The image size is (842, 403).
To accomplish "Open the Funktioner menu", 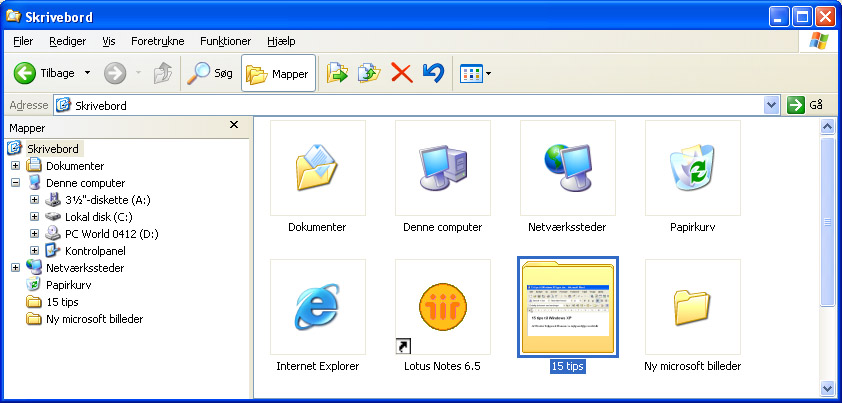I will click(x=225, y=41).
